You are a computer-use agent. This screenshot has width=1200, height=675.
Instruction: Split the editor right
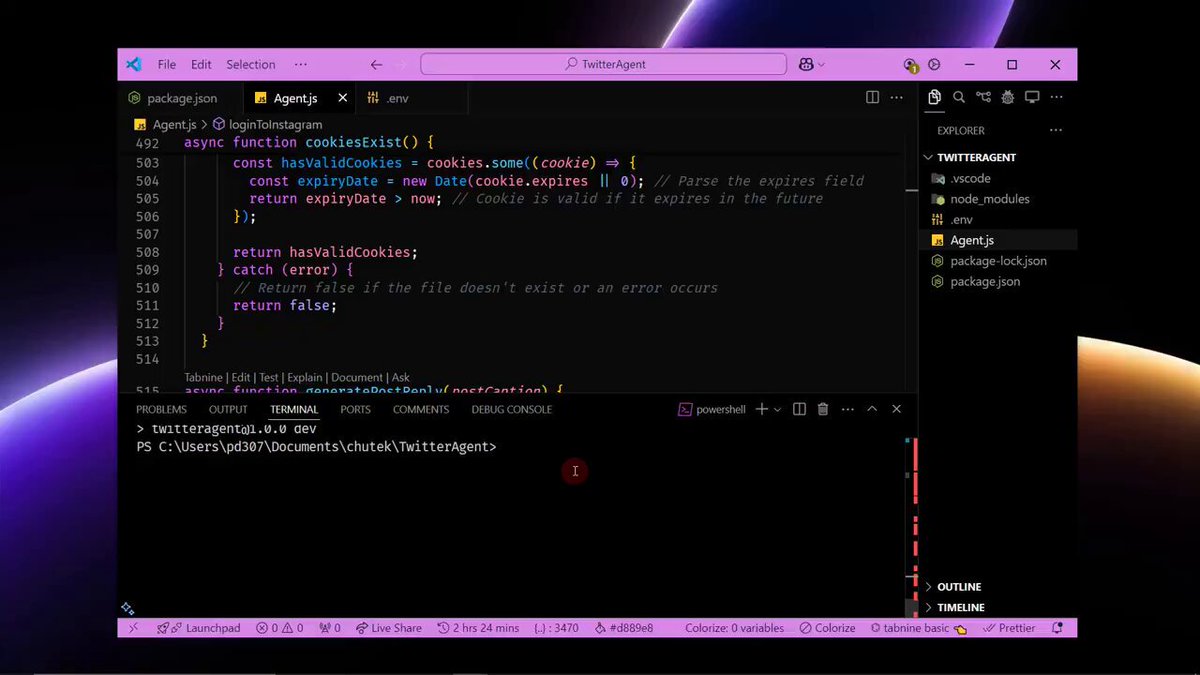pos(872,97)
